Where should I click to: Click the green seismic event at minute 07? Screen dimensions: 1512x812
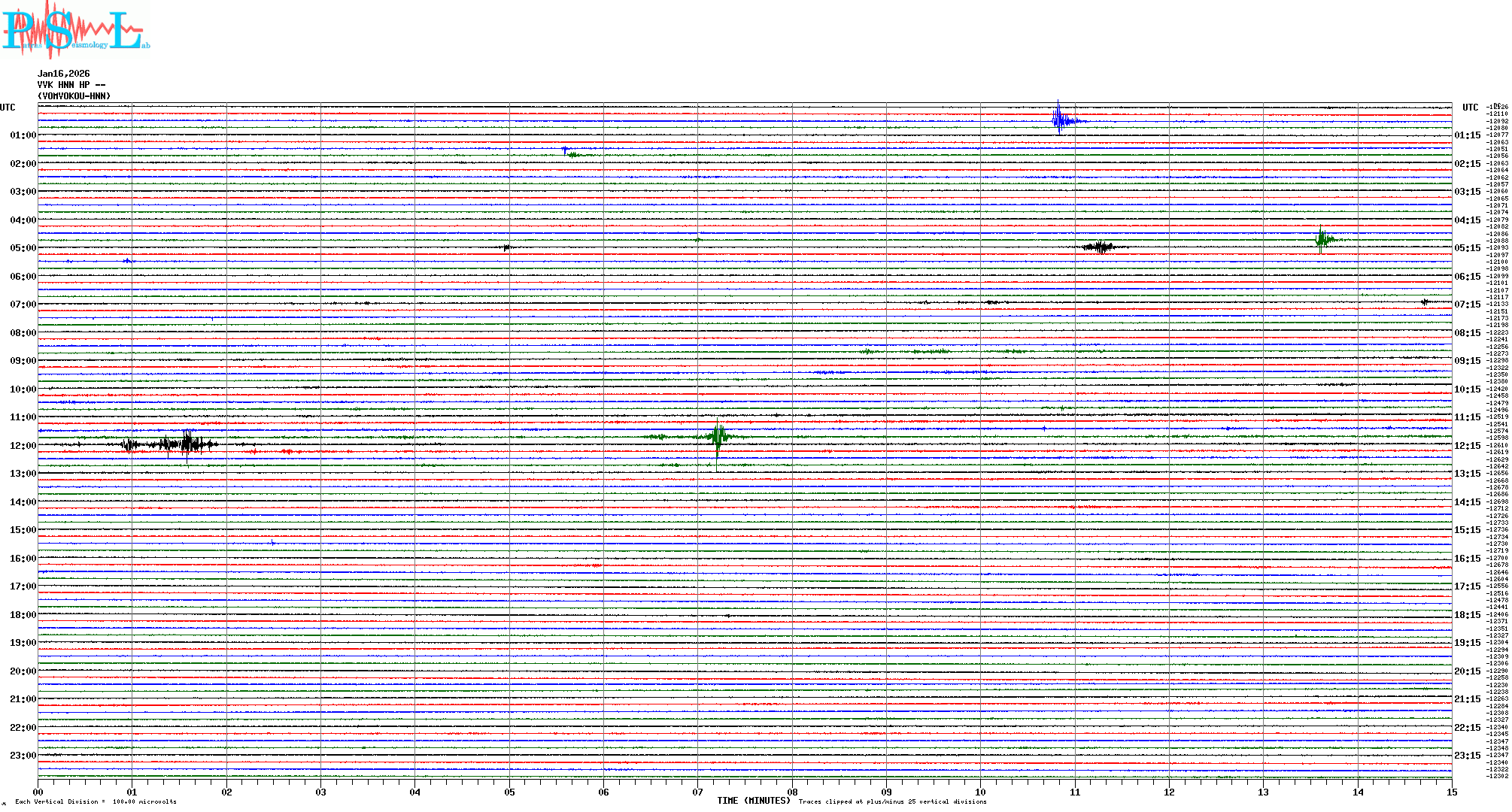(x=718, y=437)
